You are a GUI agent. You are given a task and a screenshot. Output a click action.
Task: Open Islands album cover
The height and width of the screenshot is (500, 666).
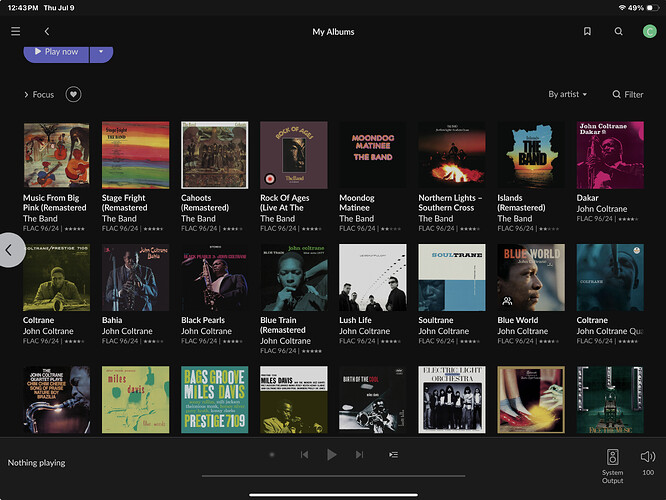click(x=531, y=155)
